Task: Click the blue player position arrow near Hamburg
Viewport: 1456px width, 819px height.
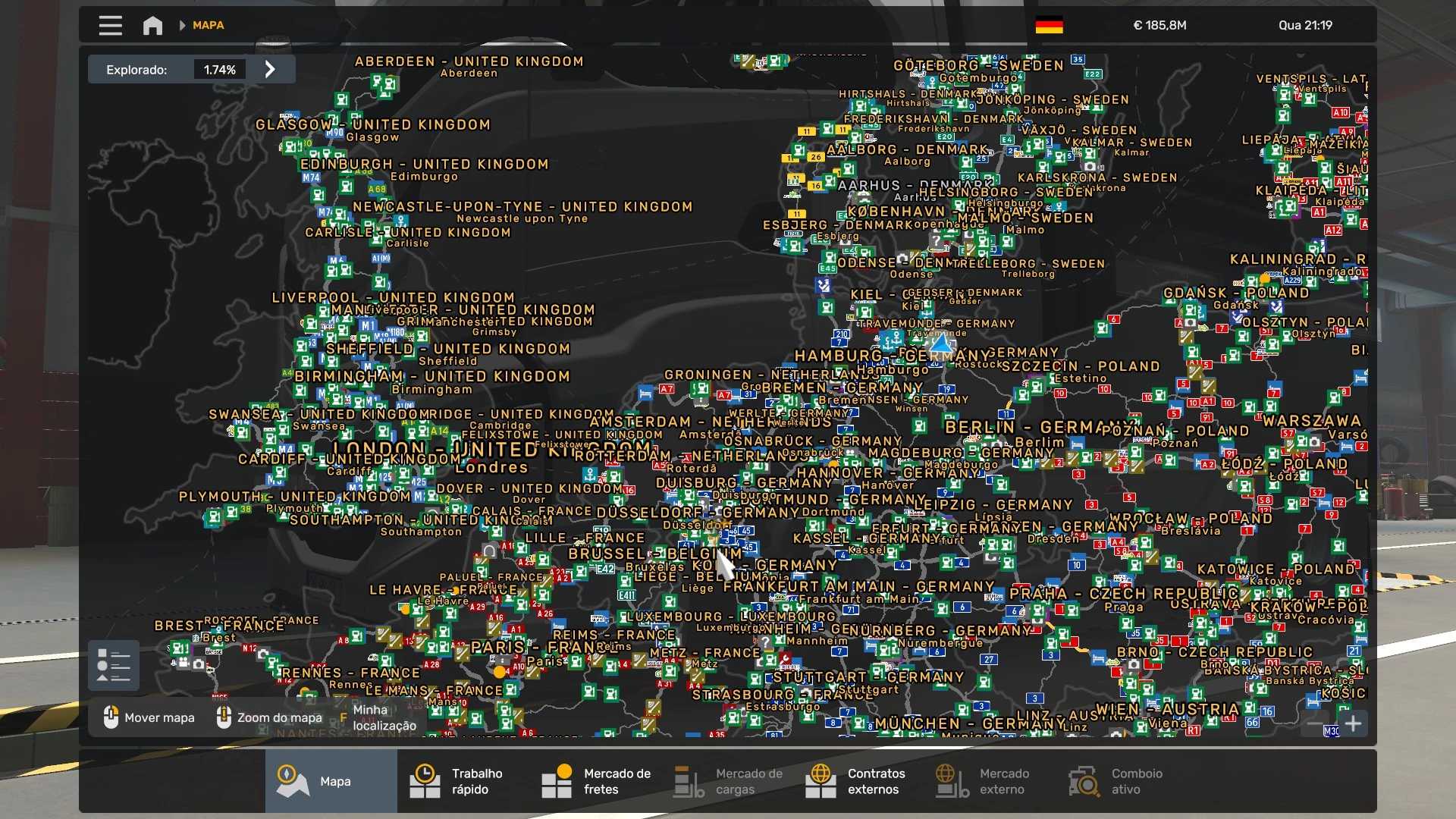Action: pos(941,344)
